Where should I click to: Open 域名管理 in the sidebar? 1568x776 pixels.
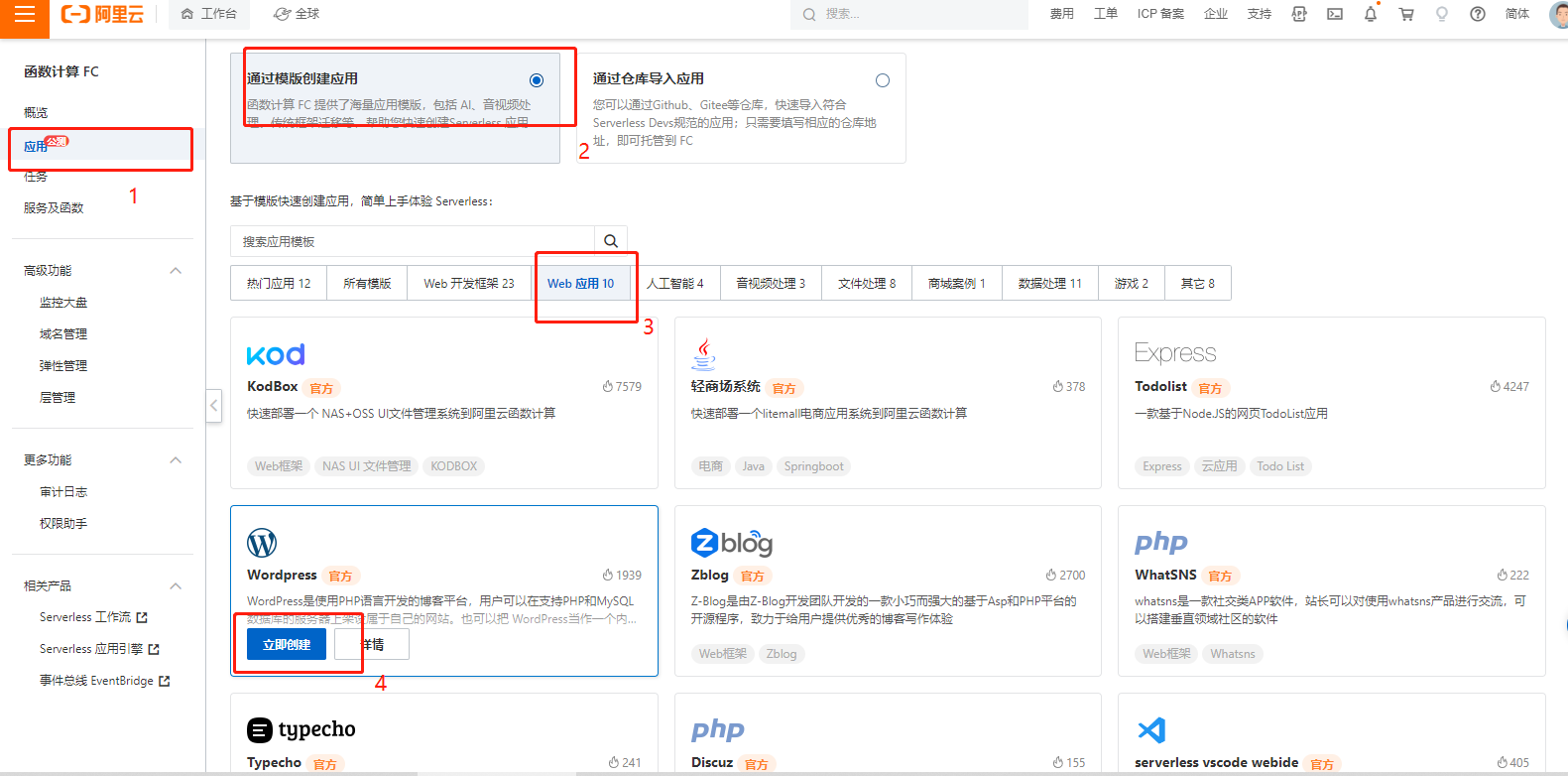coord(63,334)
